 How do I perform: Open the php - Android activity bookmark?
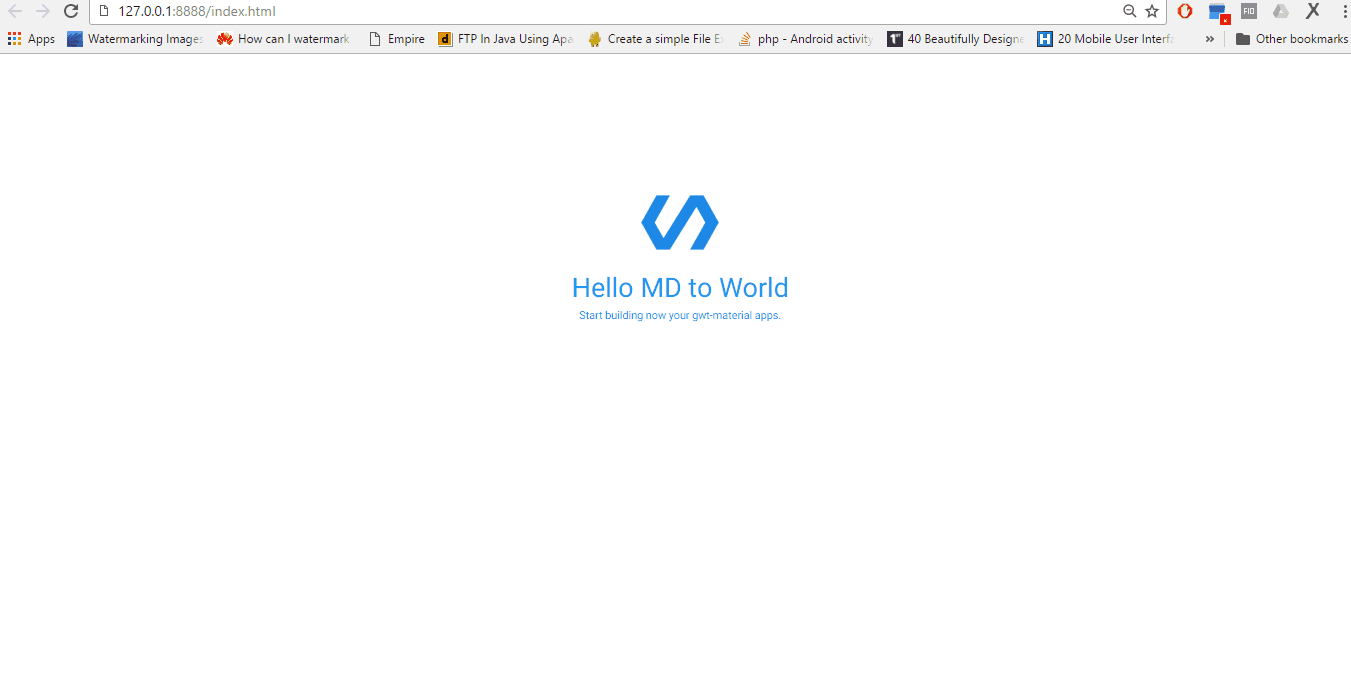point(806,39)
